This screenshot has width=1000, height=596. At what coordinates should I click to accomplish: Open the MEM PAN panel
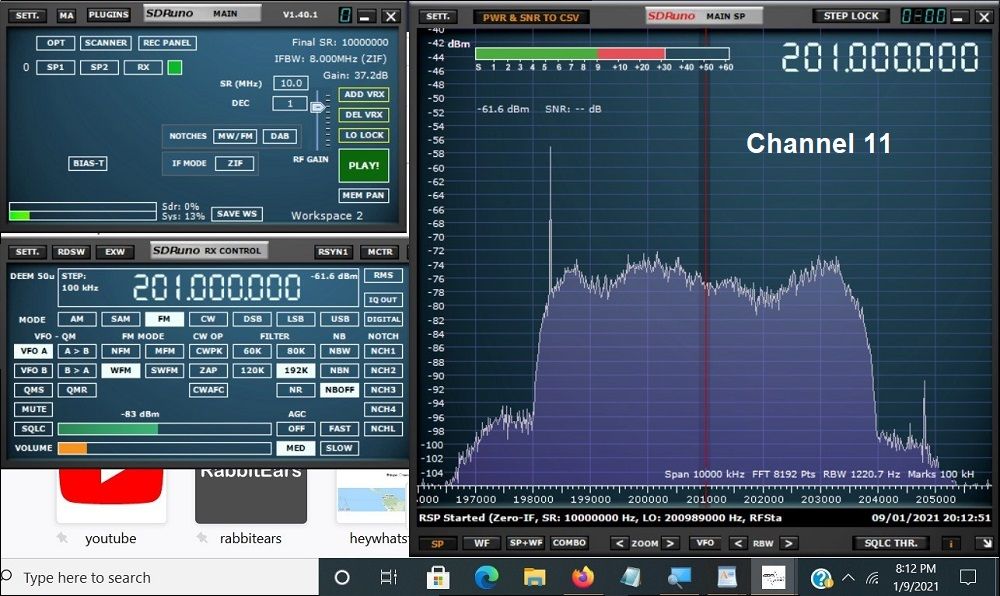[364, 195]
